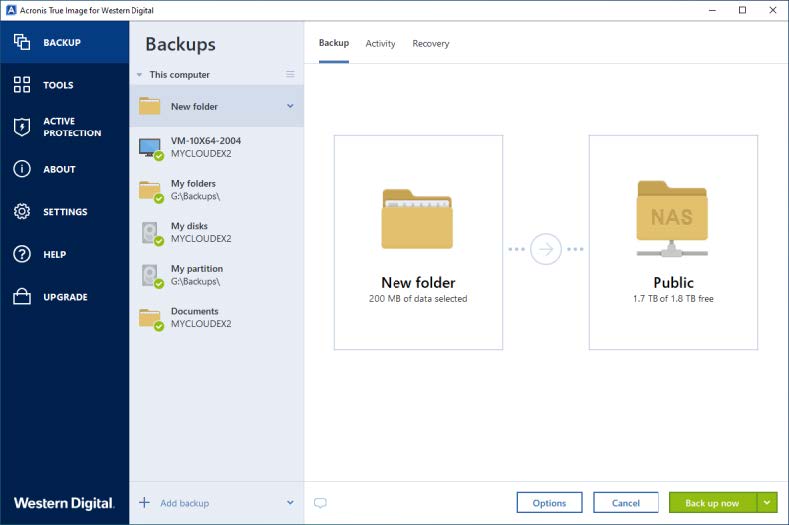Open the TOOLS menu item
The width and height of the screenshot is (789, 525).
(64, 85)
